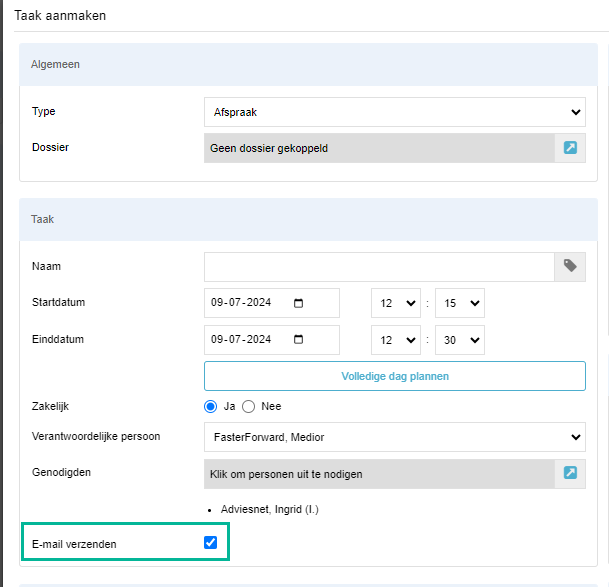This screenshot has height=587, width=609.
Task: Click the Volledige dag plannen button
Action: (395, 376)
